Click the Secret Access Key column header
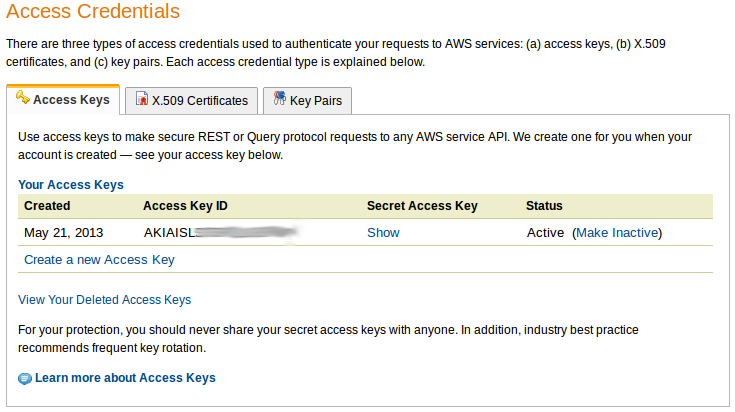Image resolution: width=735 pixels, height=412 pixels. (422, 206)
